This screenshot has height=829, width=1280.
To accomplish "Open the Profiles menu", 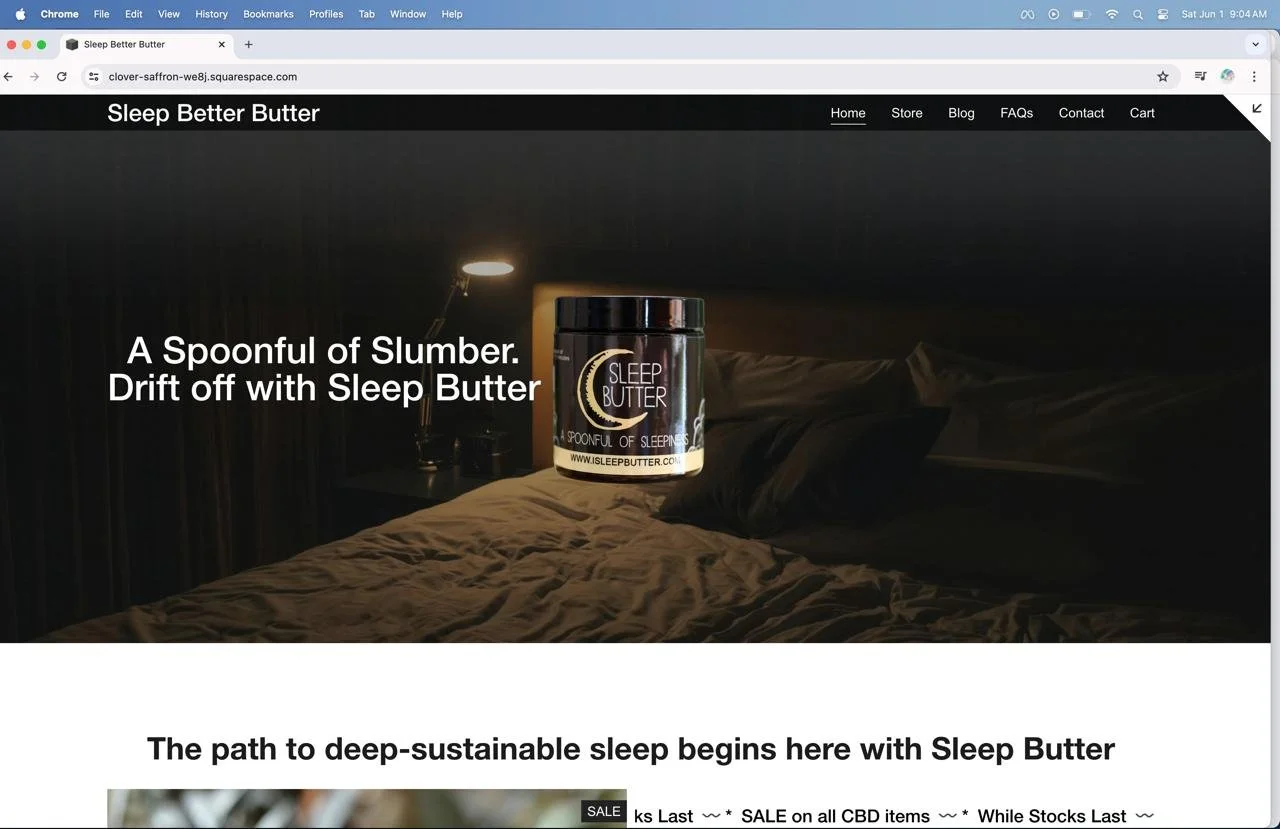I will point(326,14).
